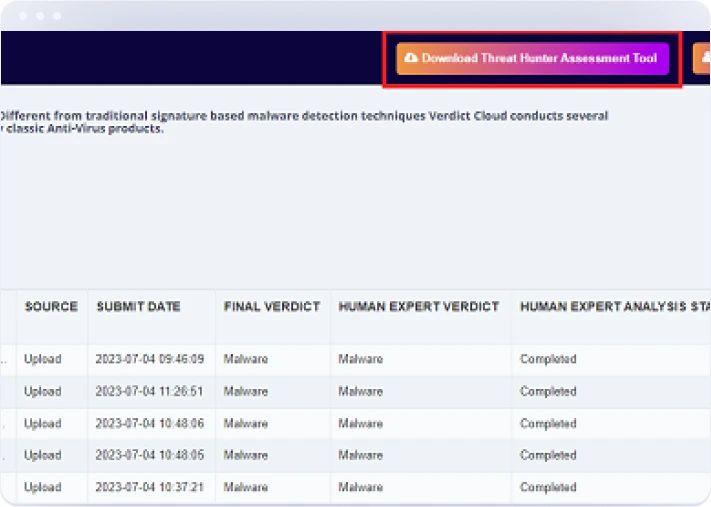
Task: Click the Download Threat Hunter Assessment Tool button
Action: coord(532,58)
